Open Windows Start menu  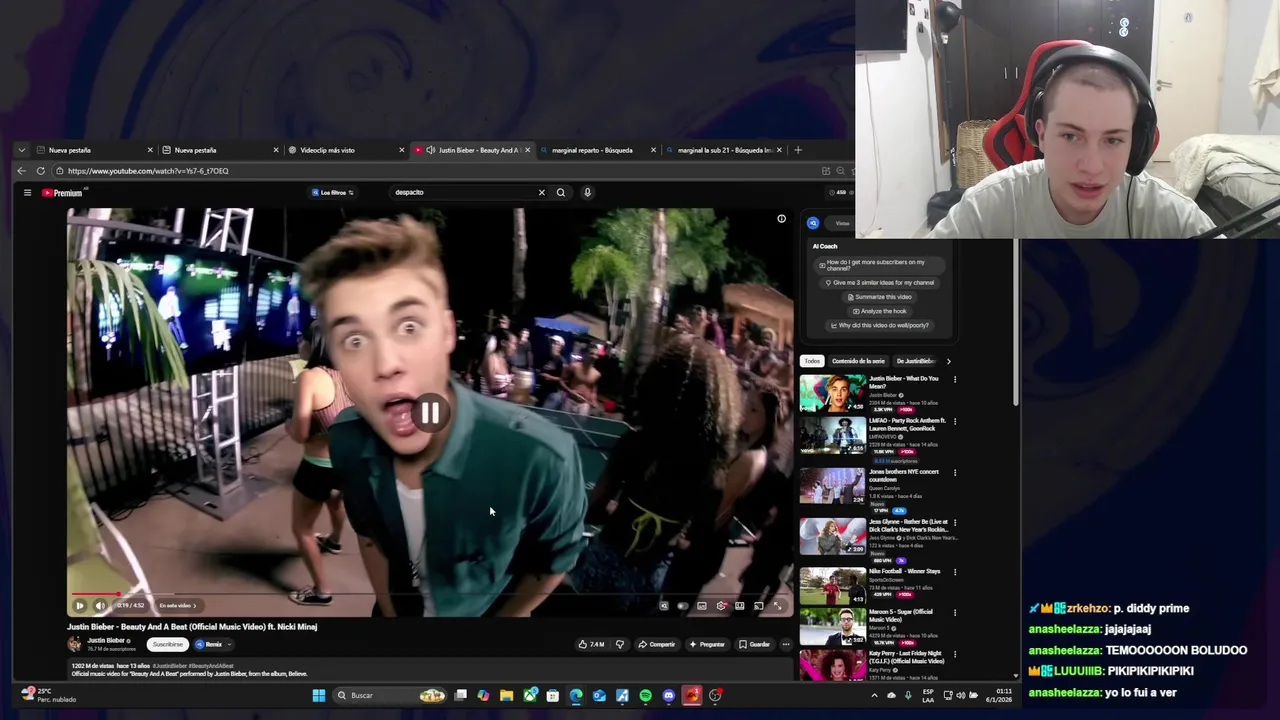coord(318,695)
